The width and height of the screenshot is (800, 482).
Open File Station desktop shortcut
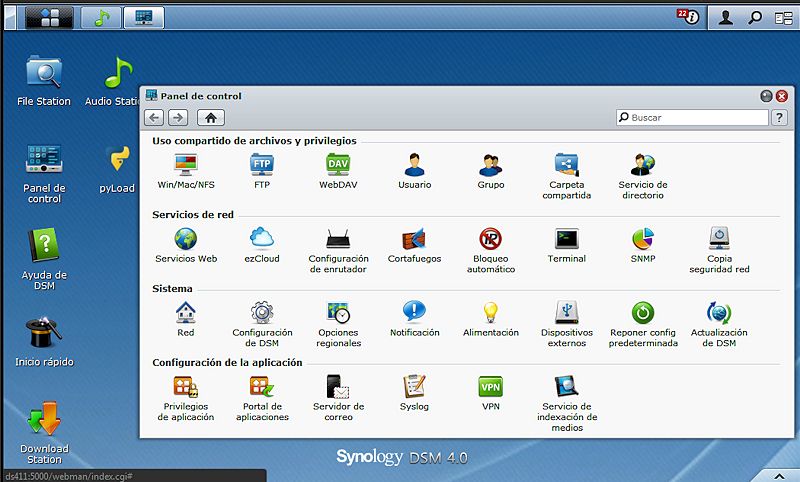[44, 81]
